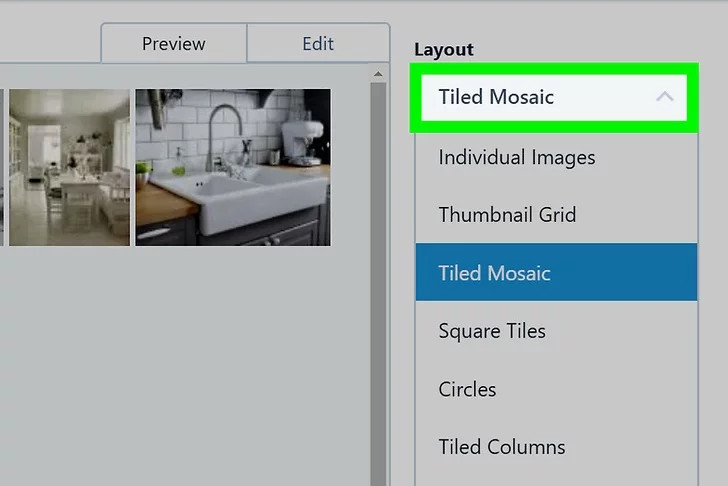Click the scrollbar up arrow in preview
Viewport: 728px width, 486px height.
[x=378, y=74]
